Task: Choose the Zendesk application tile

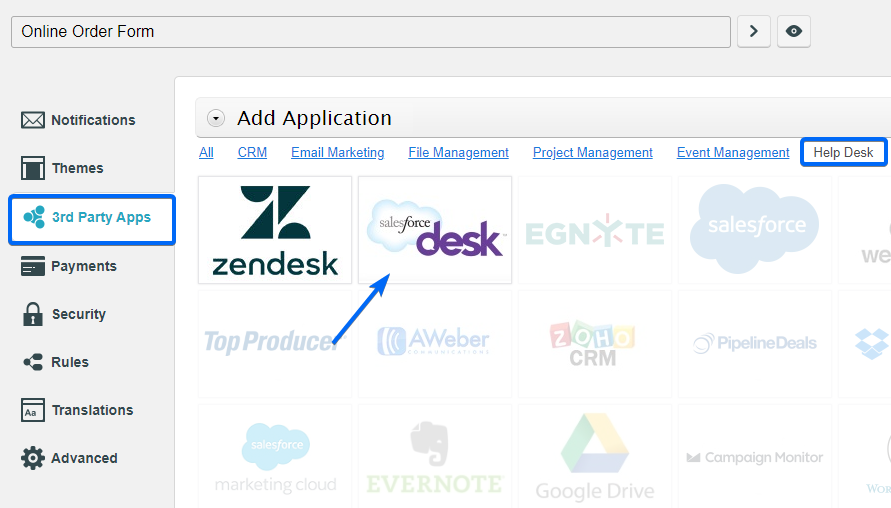Action: (x=275, y=230)
